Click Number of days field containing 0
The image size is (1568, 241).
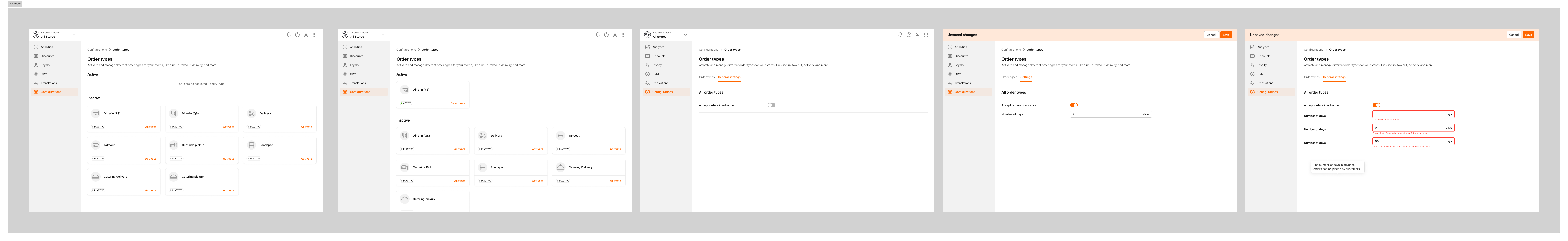tap(1413, 128)
